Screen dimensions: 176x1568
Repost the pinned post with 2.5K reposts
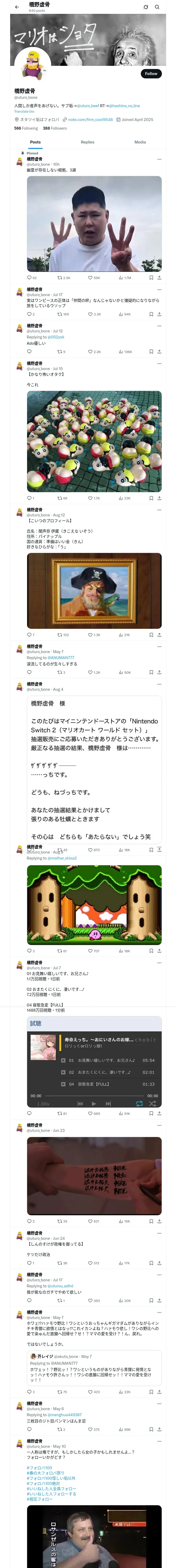(x=64, y=278)
